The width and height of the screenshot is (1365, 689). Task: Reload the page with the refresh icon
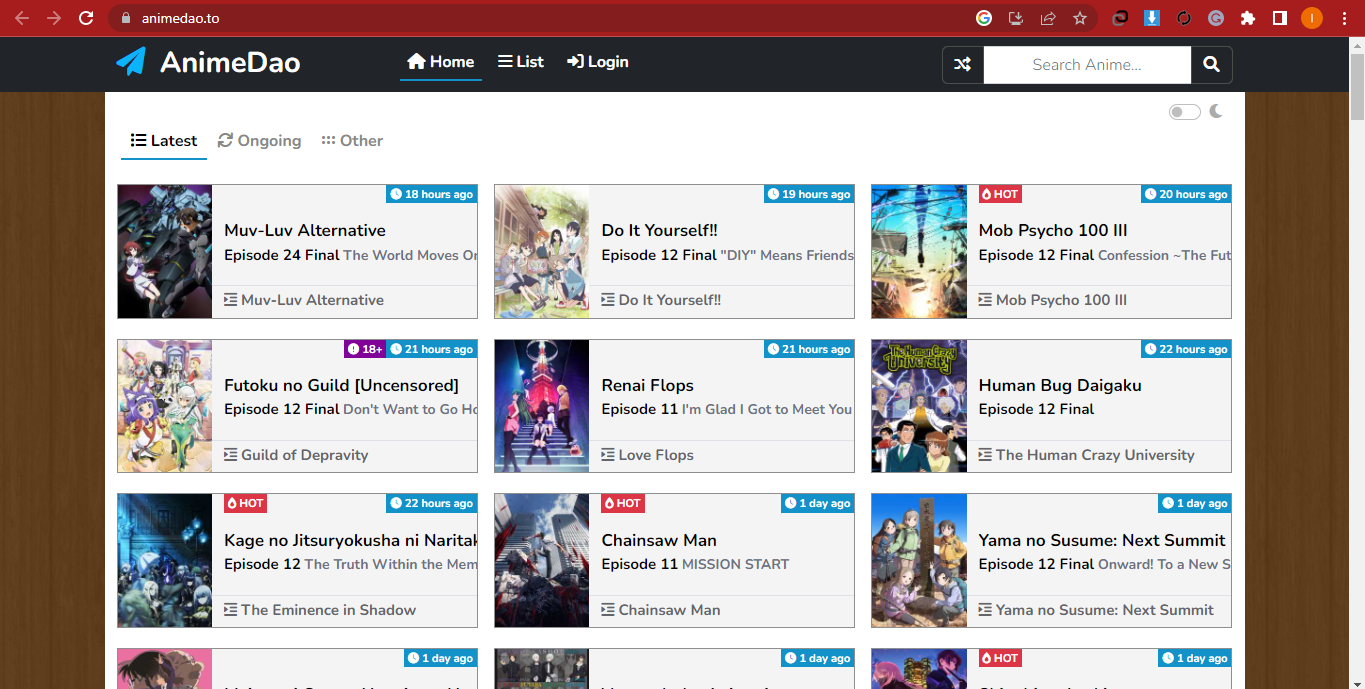[x=86, y=18]
